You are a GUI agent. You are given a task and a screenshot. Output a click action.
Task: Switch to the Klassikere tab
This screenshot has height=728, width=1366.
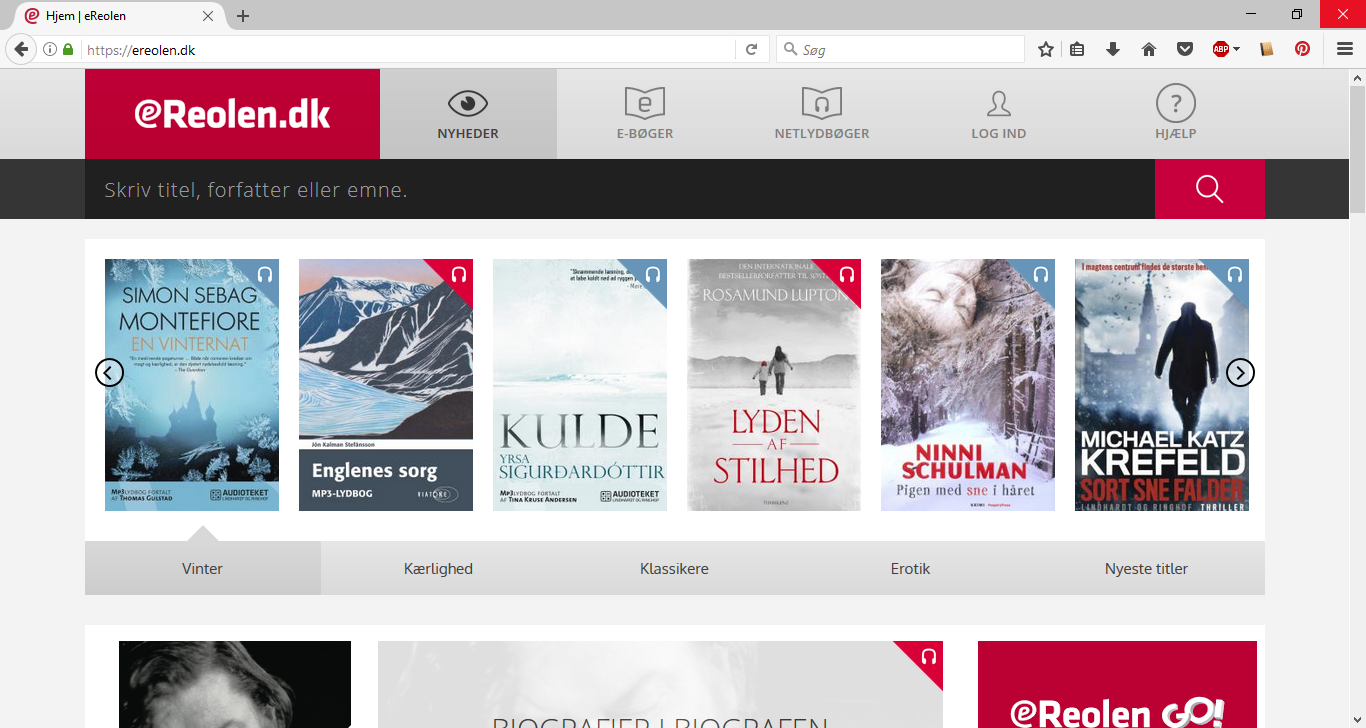point(674,568)
